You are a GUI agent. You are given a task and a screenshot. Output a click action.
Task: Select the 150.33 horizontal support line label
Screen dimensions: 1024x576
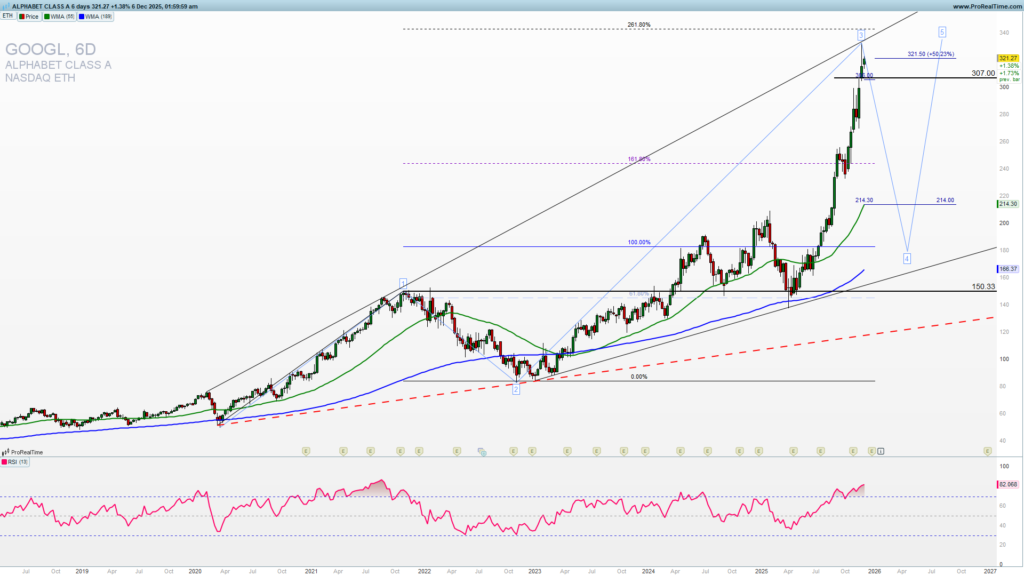tap(984, 287)
